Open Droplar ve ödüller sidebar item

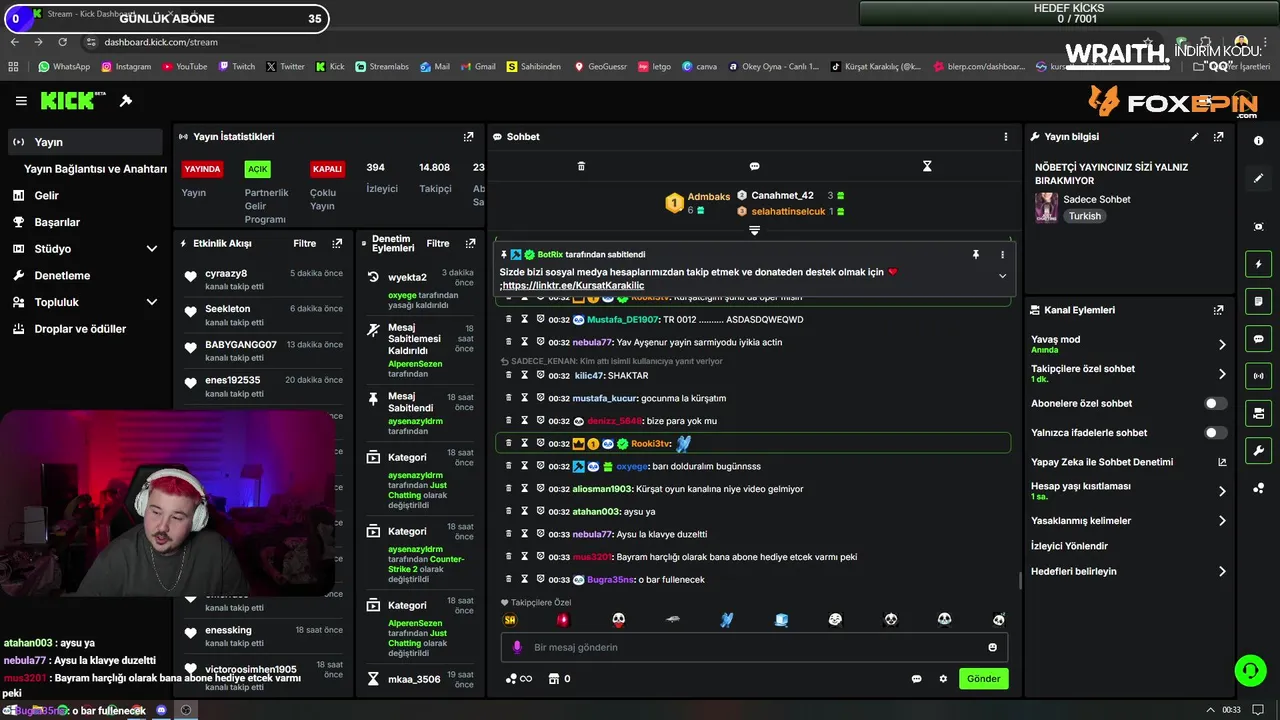(80, 329)
